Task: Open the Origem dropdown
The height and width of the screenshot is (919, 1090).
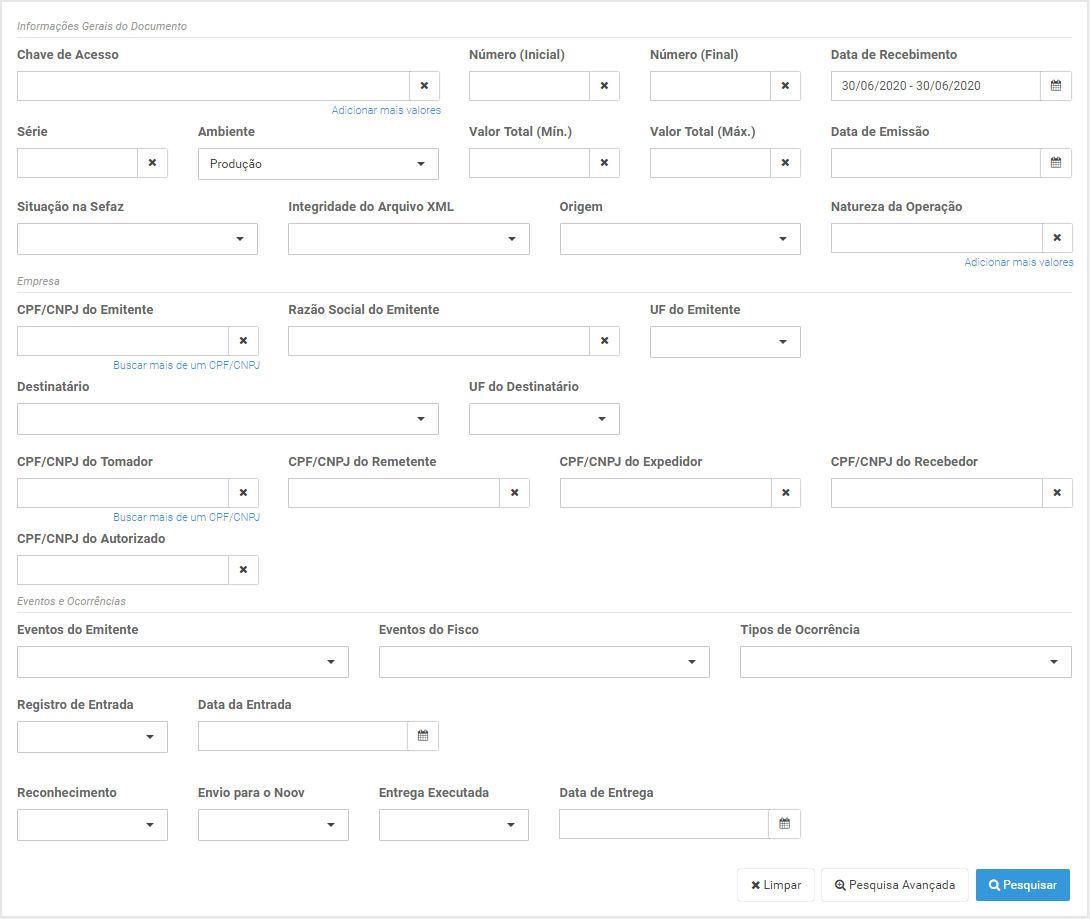Action: point(680,239)
